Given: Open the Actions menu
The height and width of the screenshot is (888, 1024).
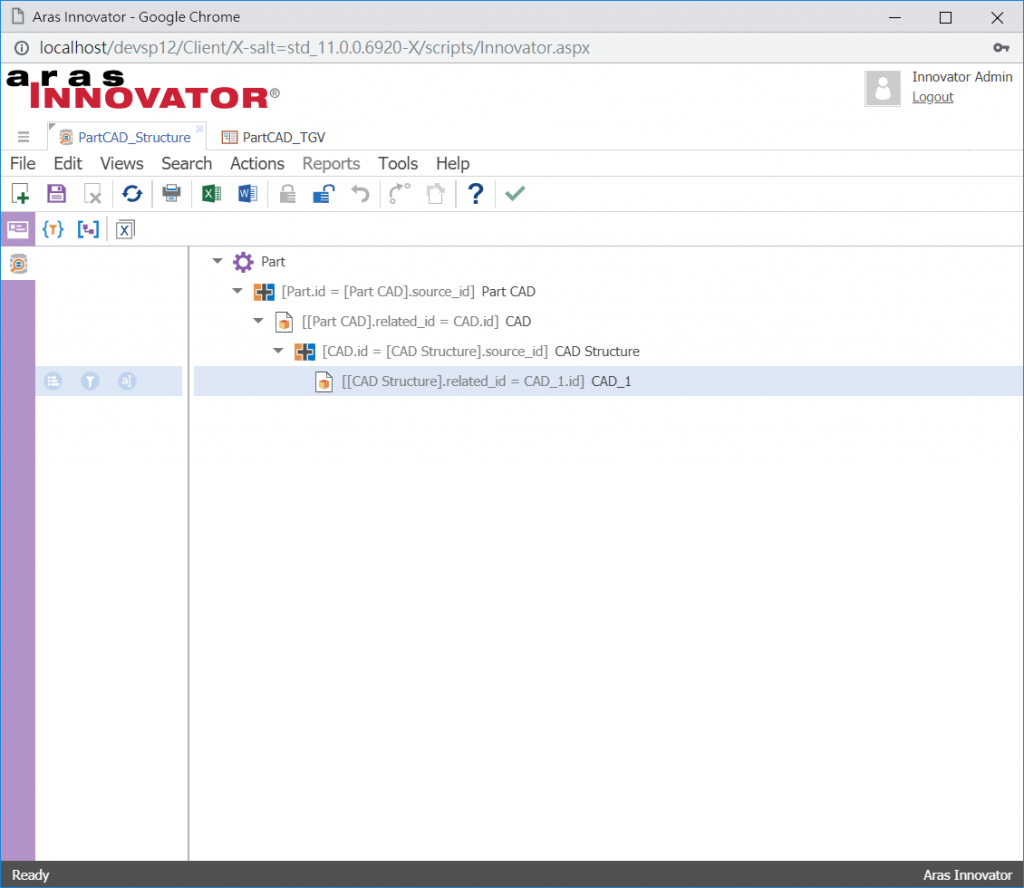Looking at the screenshot, I should [x=257, y=163].
